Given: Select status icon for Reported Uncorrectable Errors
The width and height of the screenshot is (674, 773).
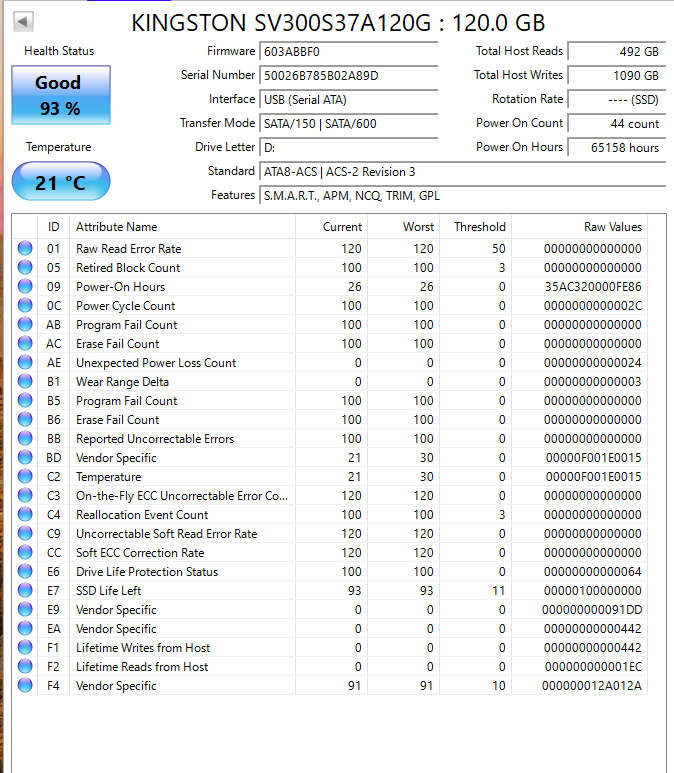Looking at the screenshot, I should 25,438.
